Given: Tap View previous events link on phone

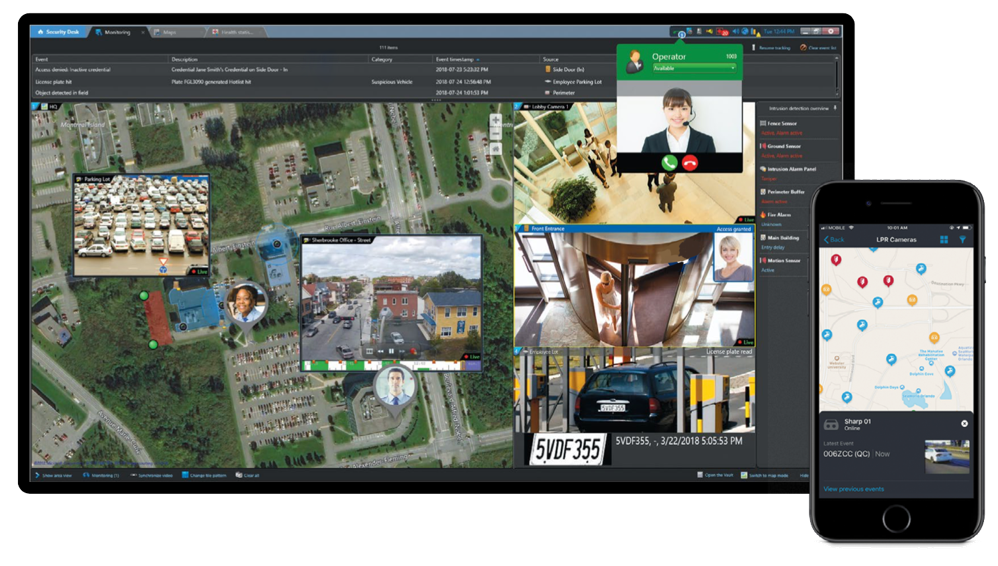Looking at the screenshot, I should (x=854, y=489).
